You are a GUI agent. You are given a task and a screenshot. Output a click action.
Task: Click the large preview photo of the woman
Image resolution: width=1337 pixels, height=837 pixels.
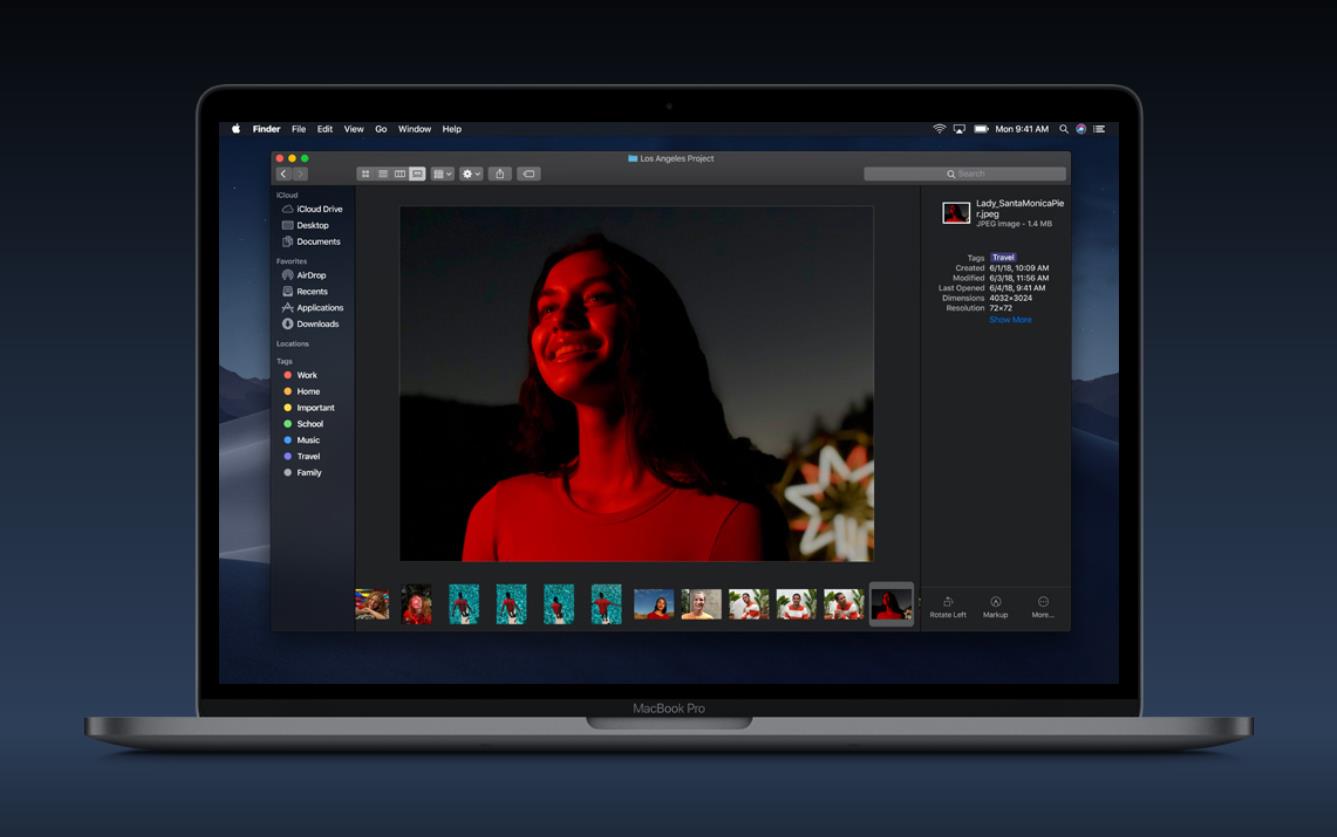(x=636, y=384)
